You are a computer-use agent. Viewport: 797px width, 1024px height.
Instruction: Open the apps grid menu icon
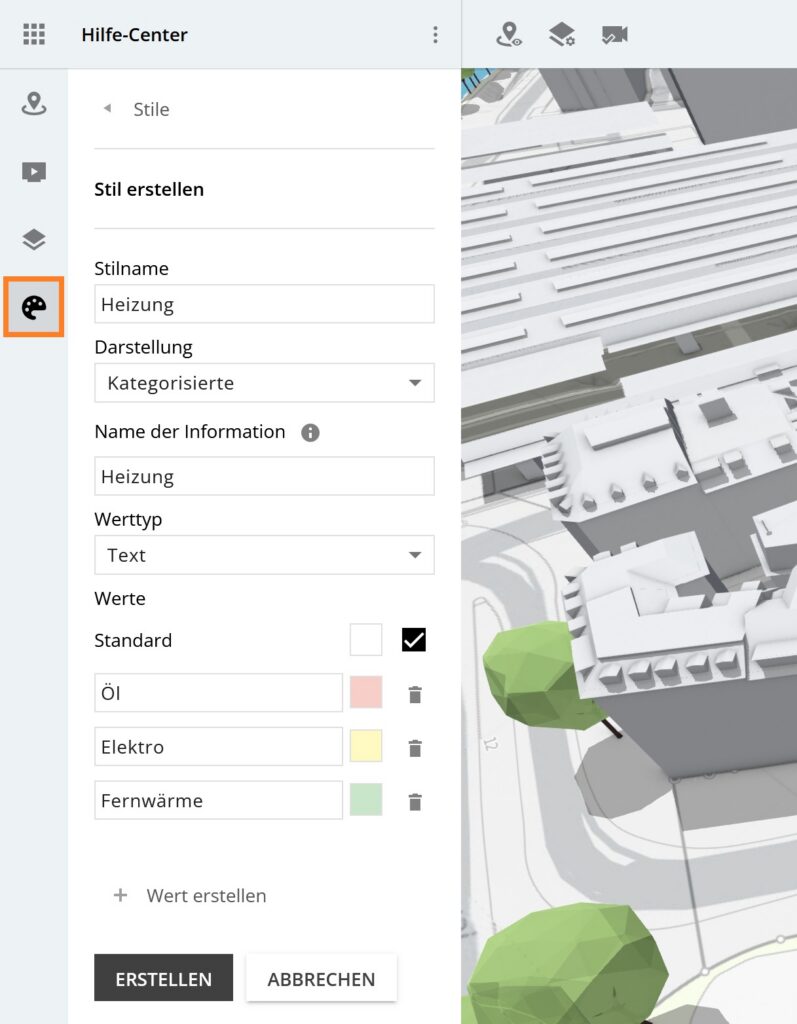[x=34, y=35]
